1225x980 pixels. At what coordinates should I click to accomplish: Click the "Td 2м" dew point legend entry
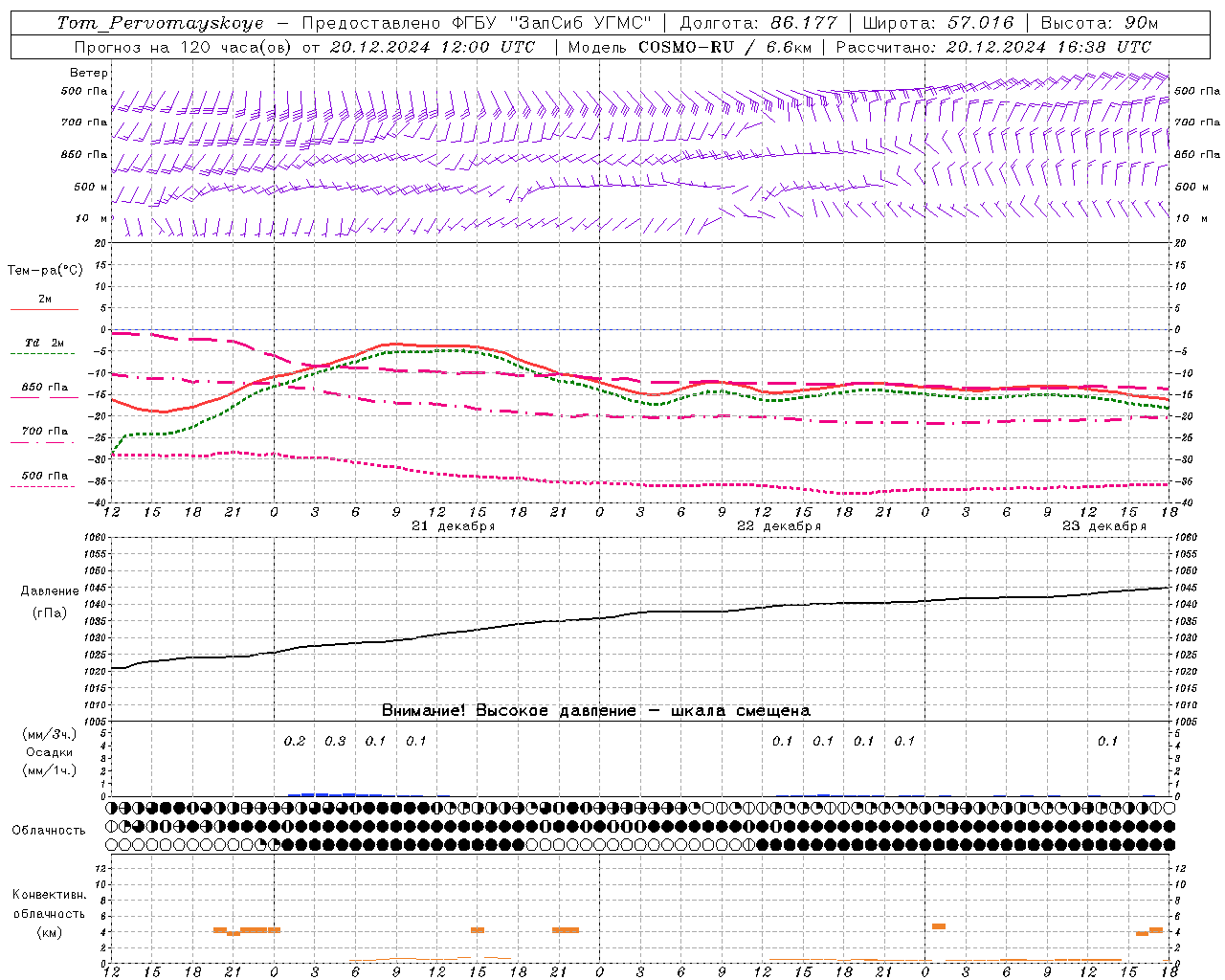(45, 343)
